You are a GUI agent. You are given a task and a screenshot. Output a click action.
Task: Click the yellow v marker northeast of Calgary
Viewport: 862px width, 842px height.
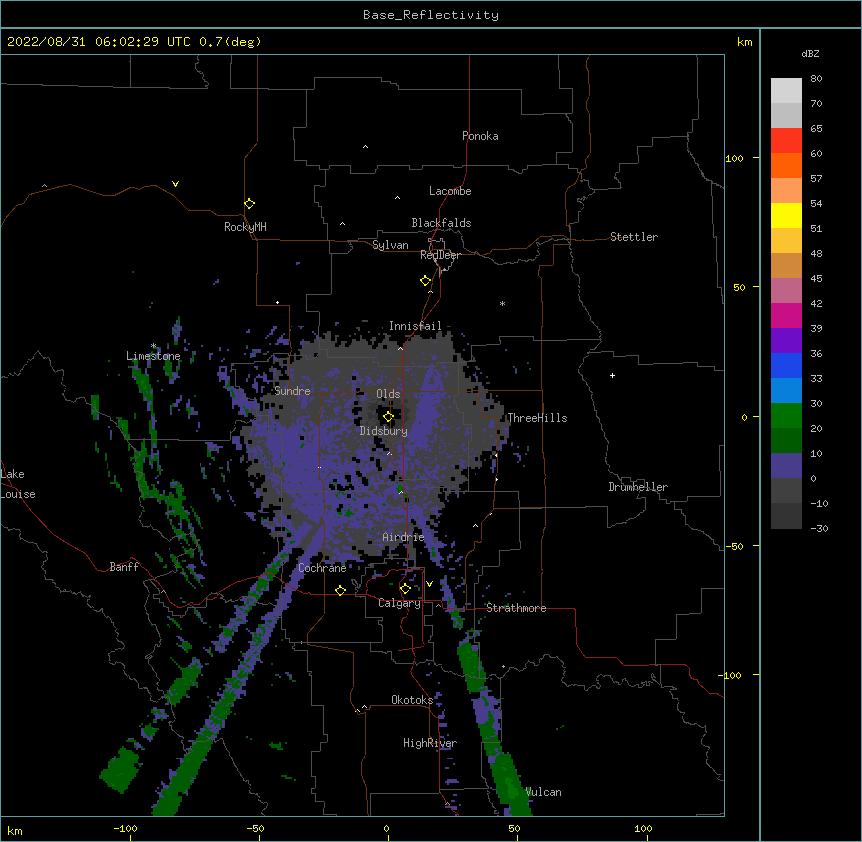tap(429, 584)
